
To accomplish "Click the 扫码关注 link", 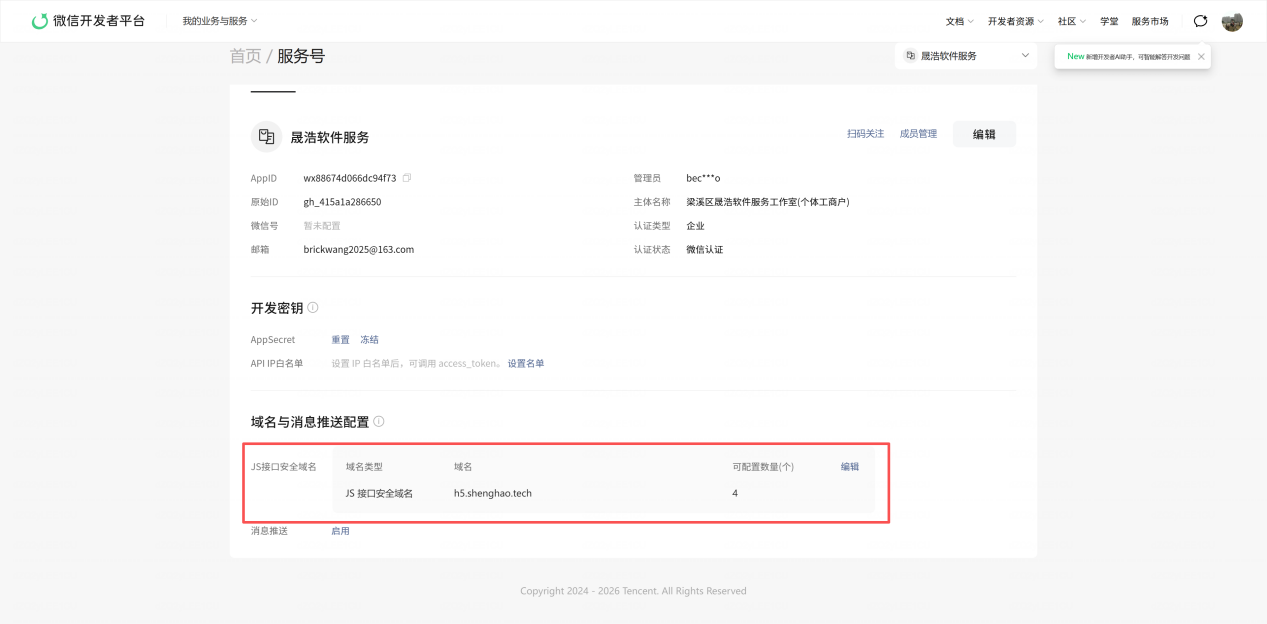I will pyautogui.click(x=865, y=134).
